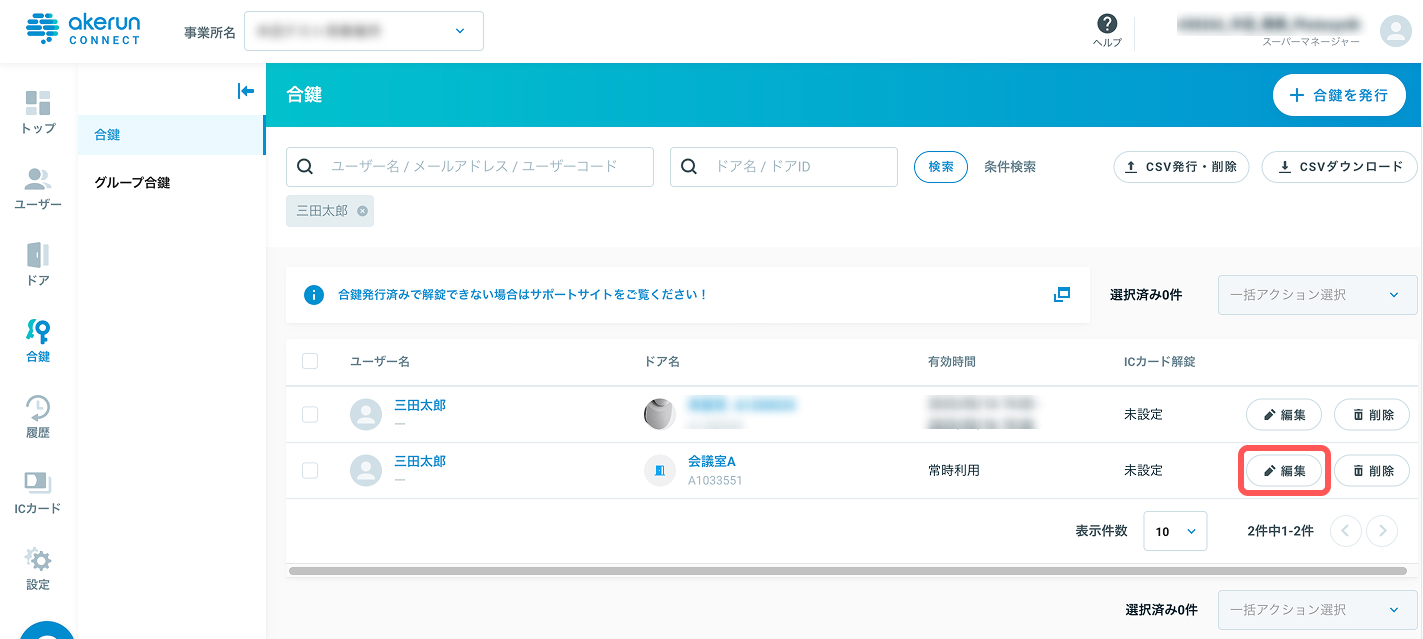1423x639 pixels.
Task: Open 三田太郎 user link in 会議室A row
Action: click(x=420, y=462)
